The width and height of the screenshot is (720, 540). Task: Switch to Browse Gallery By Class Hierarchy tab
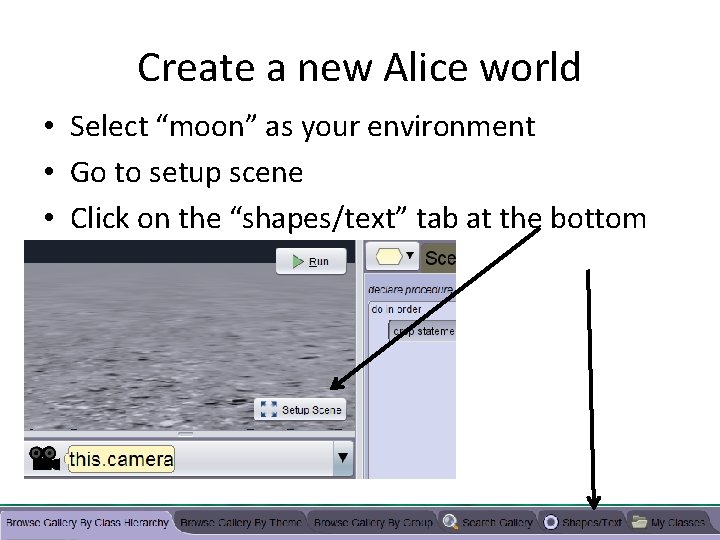pyautogui.click(x=87, y=523)
